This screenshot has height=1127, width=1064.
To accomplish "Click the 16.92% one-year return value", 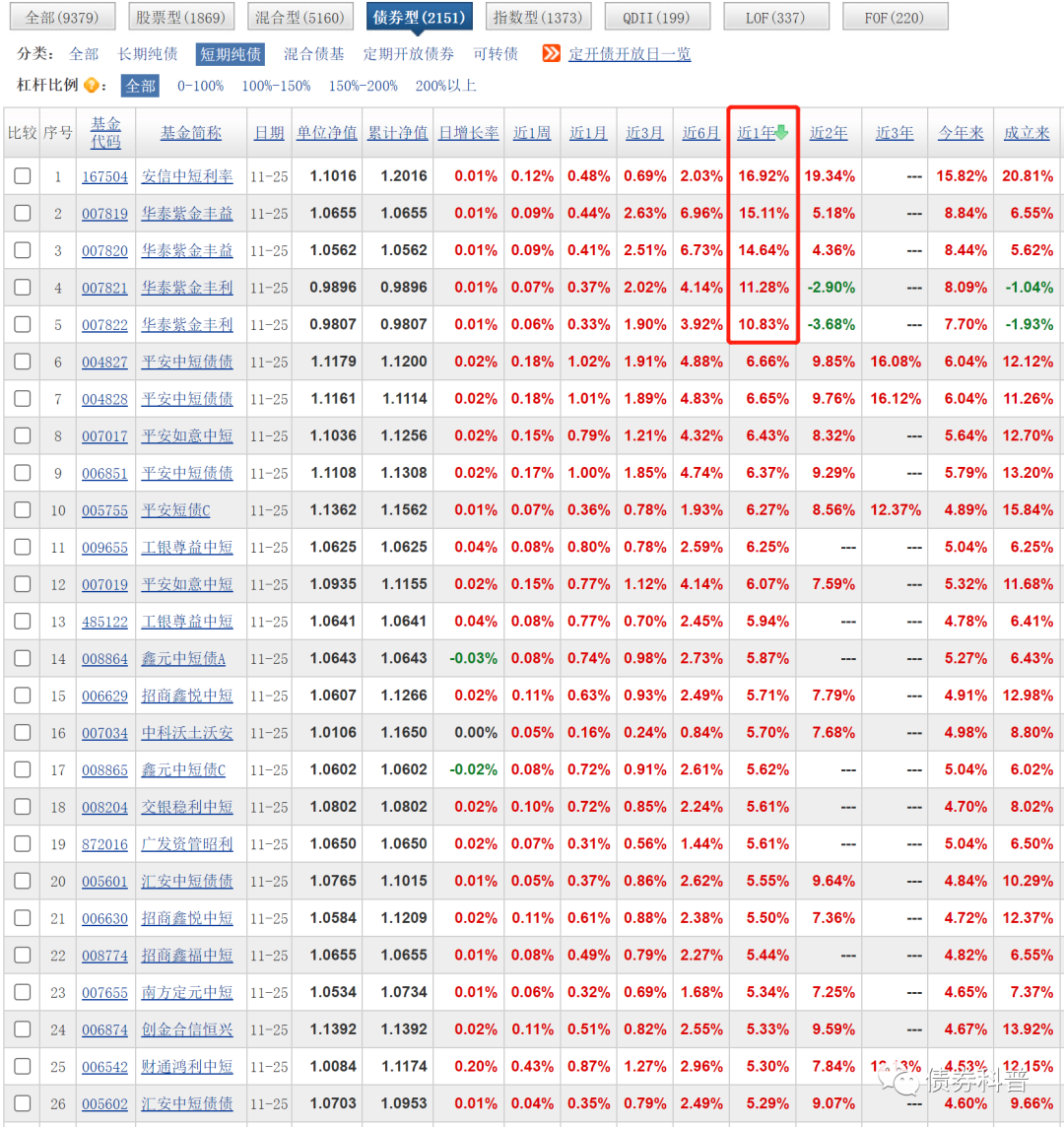I will 764,176.
